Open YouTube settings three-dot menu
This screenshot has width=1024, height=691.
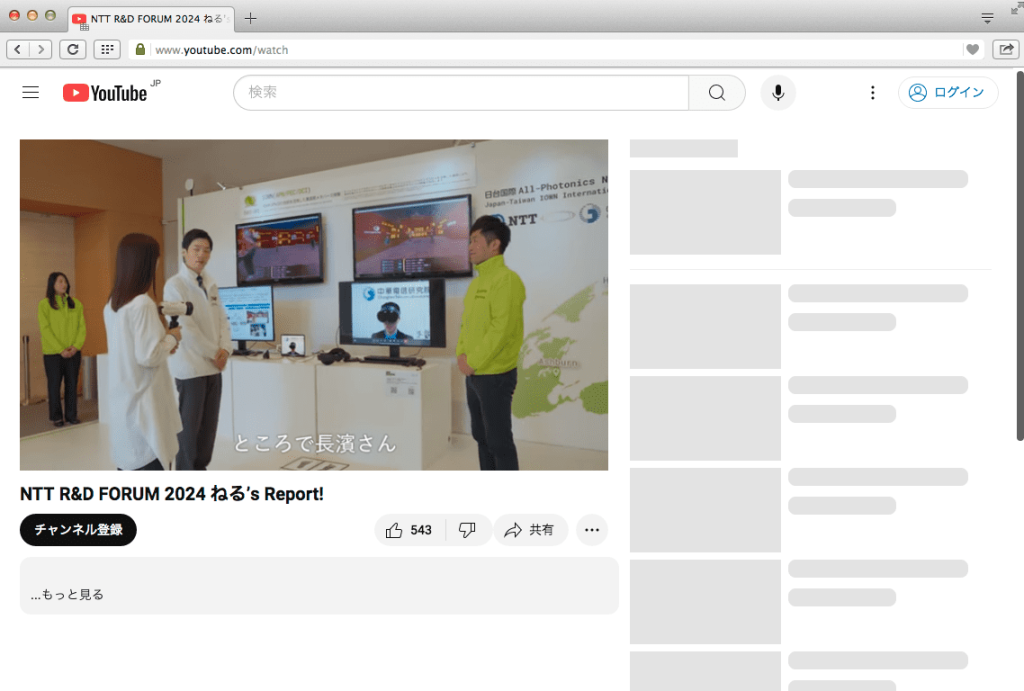coord(872,93)
